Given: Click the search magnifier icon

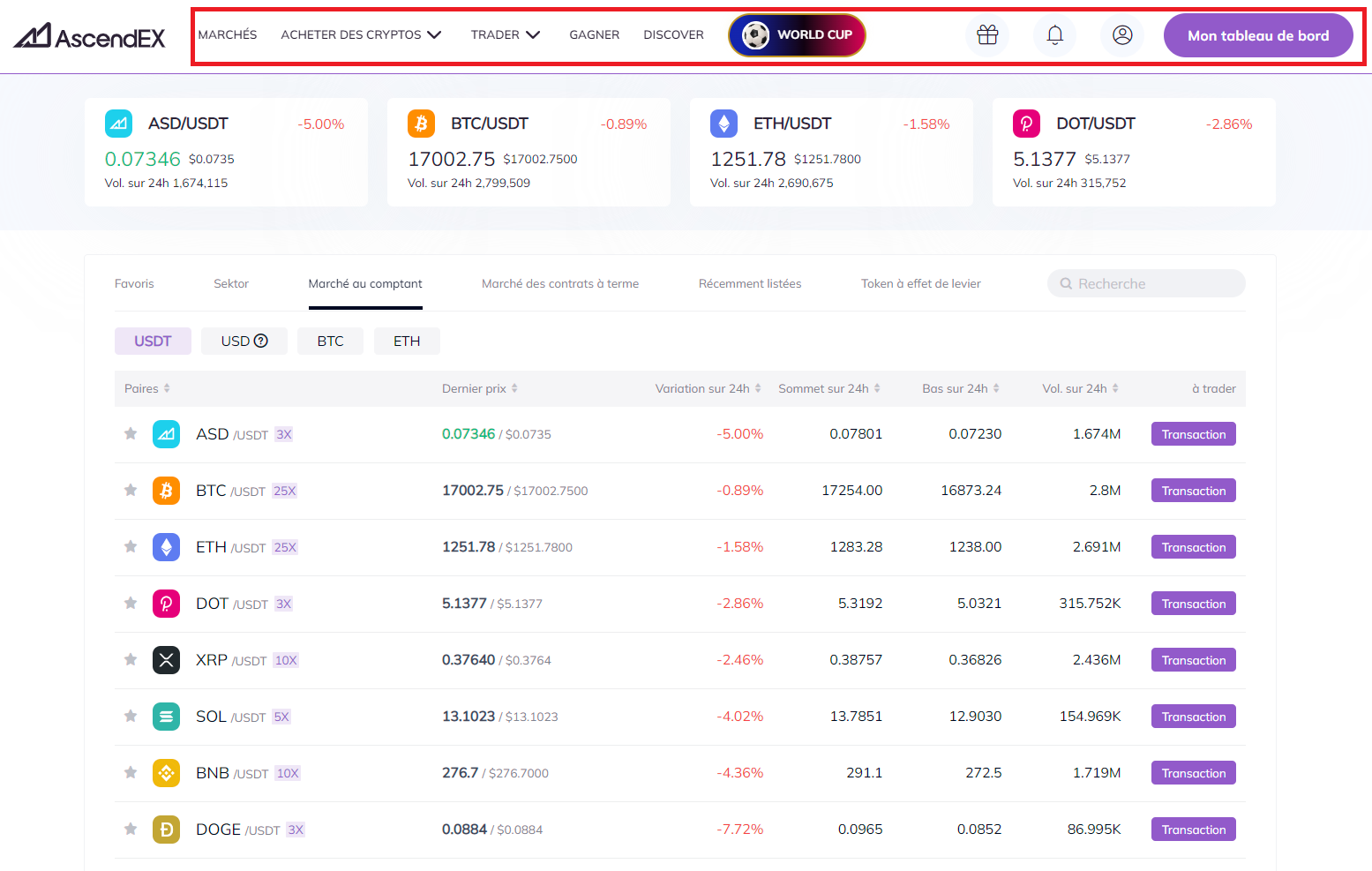Looking at the screenshot, I should point(1066,283).
